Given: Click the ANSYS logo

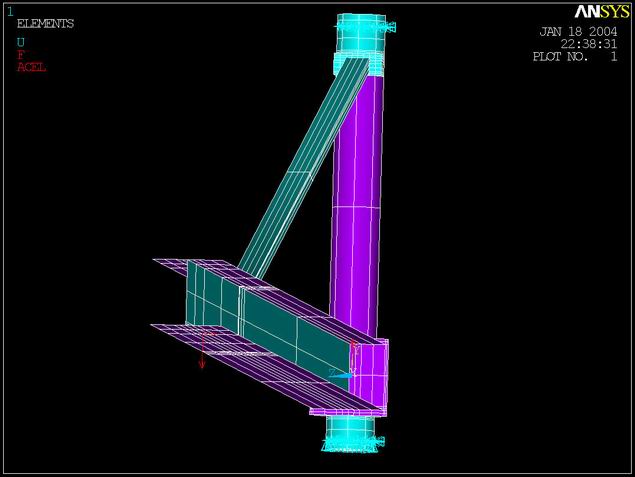Looking at the screenshot, I should pyautogui.click(x=602, y=12).
